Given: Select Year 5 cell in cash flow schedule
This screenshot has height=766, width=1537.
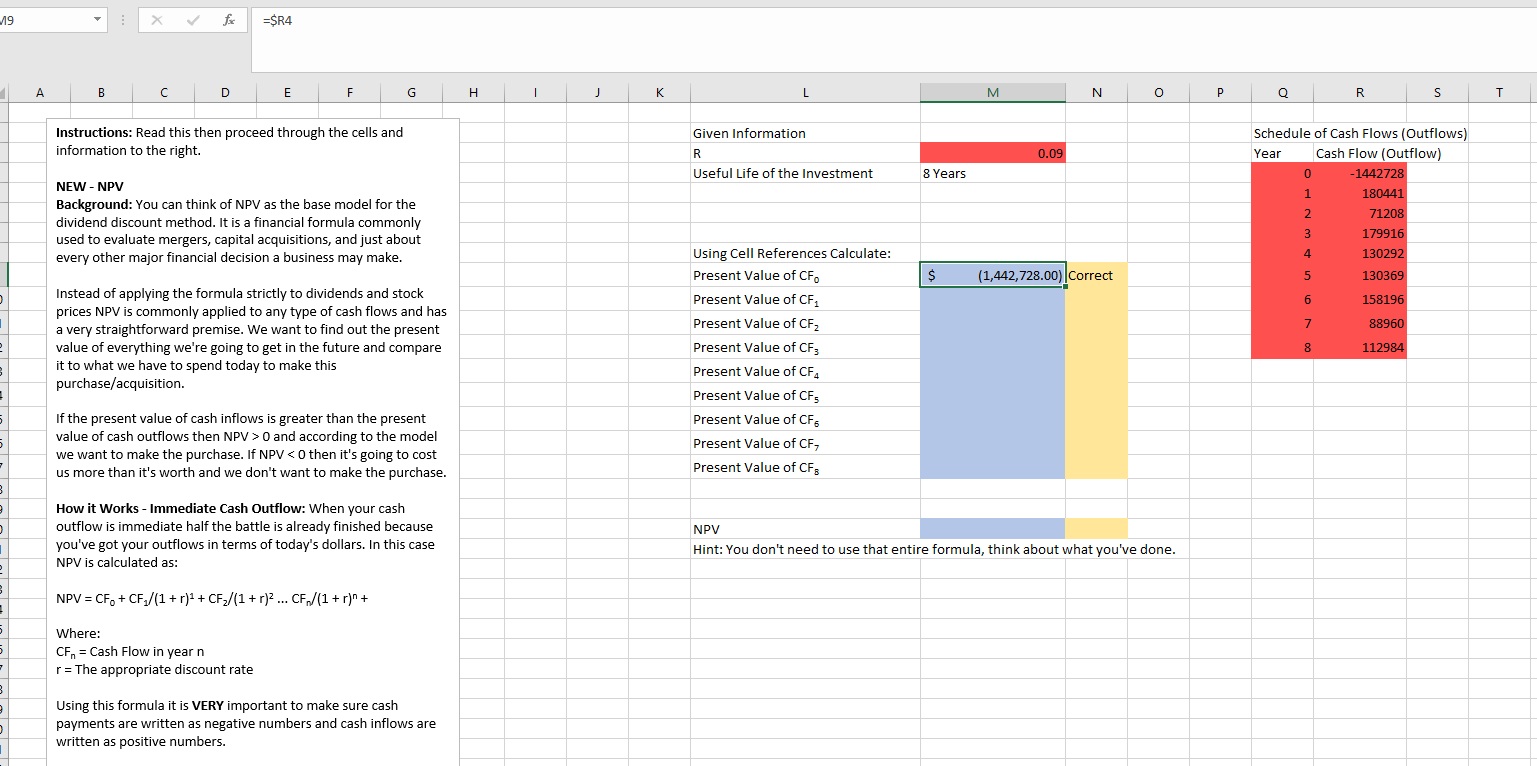Looking at the screenshot, I should pyautogui.click(x=1282, y=275).
